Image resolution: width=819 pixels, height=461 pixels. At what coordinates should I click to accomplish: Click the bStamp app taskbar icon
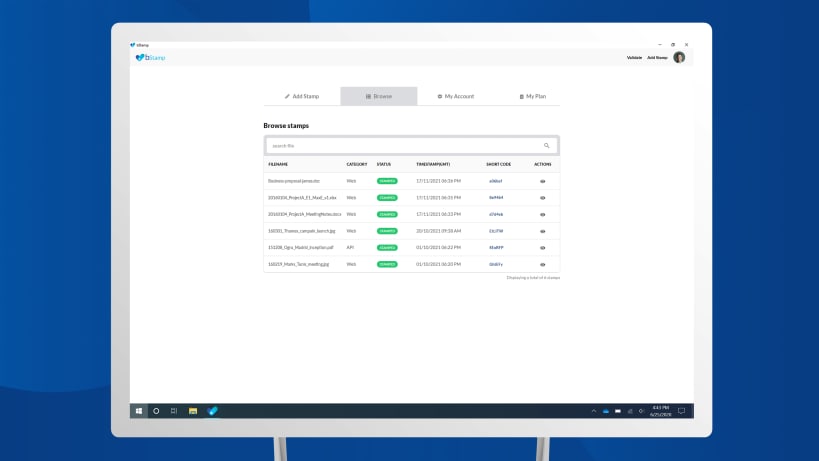[x=212, y=411]
